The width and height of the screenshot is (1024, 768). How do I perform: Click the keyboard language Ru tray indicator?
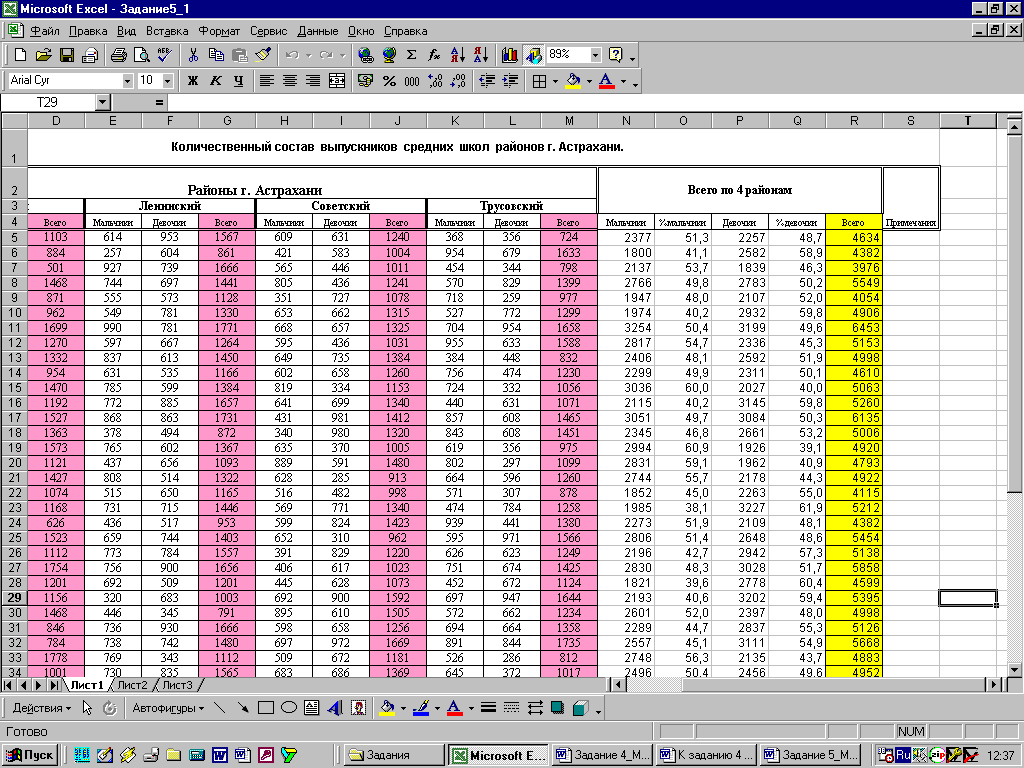click(903, 755)
